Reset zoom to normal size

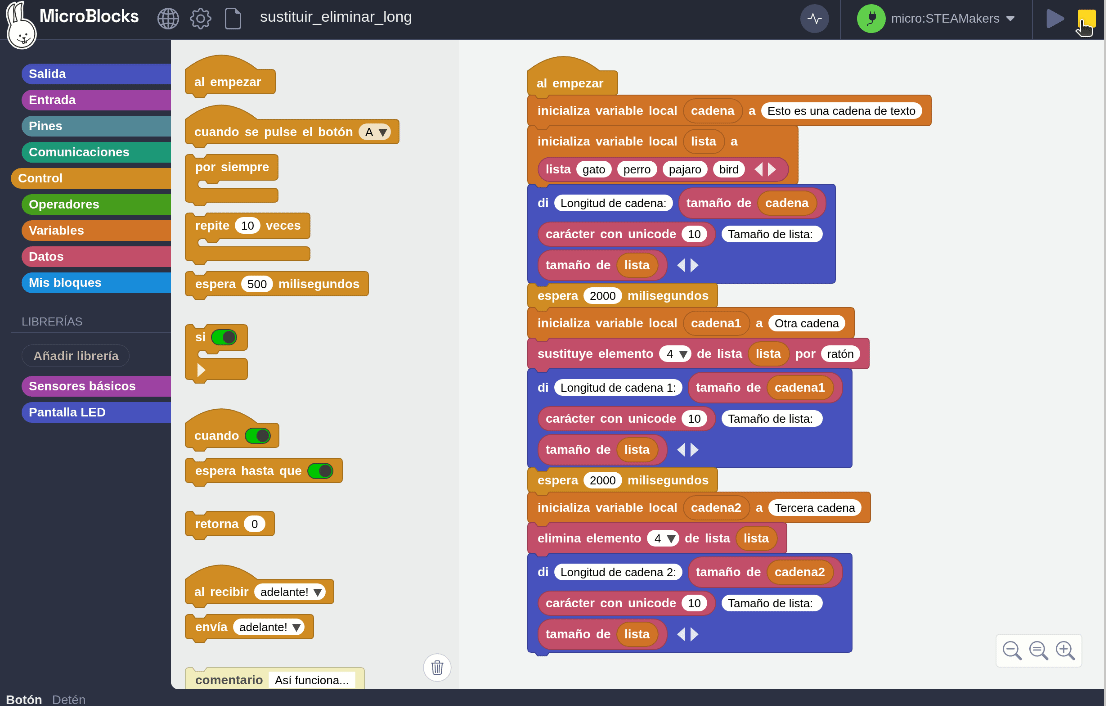(1038, 650)
